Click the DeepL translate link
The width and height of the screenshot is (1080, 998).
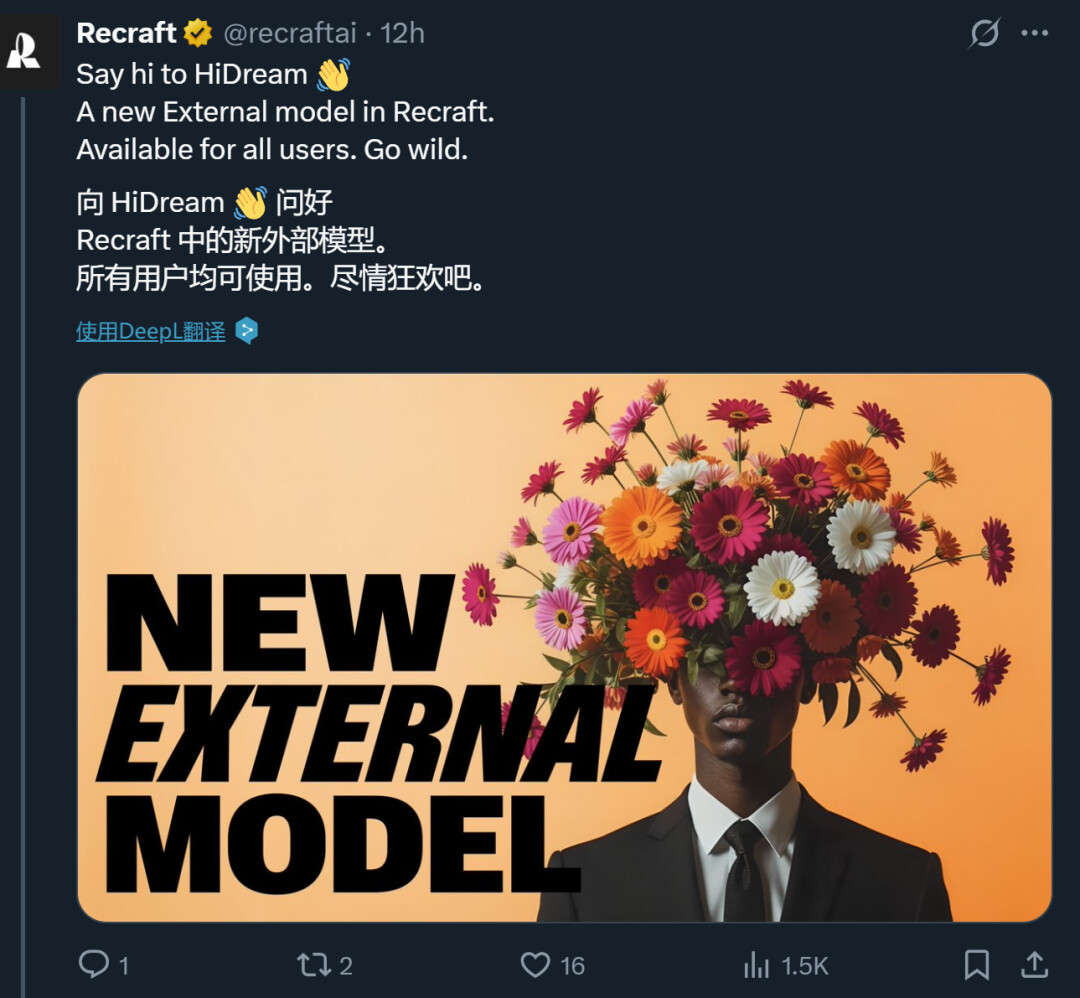[x=151, y=331]
